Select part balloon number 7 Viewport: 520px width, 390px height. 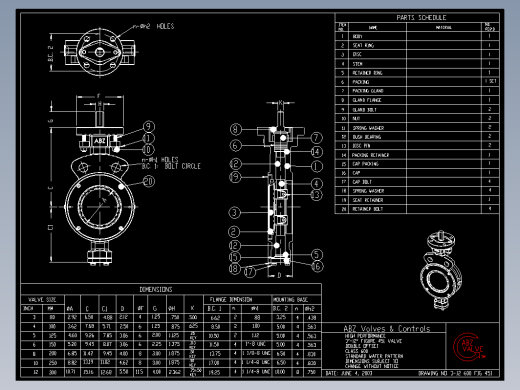pos(316,138)
